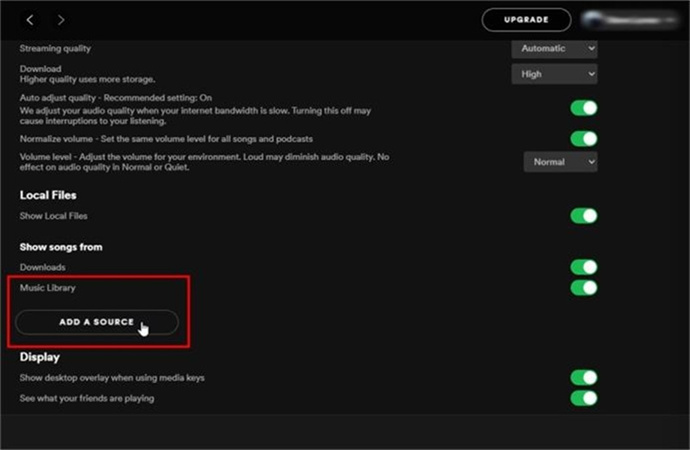This screenshot has width=690, height=450.
Task: Click the Display section heading
Action: click(x=40, y=357)
